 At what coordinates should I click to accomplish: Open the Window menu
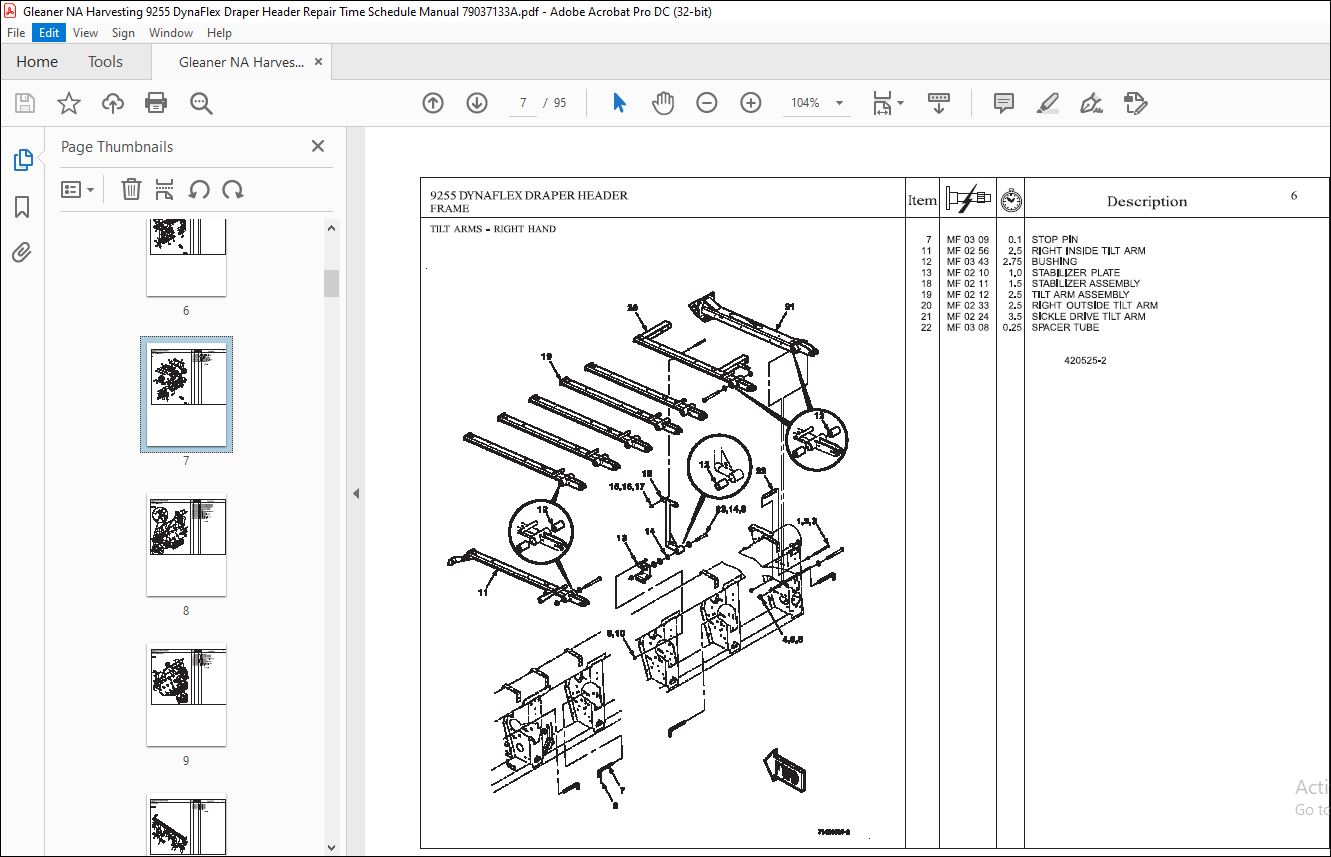pyautogui.click(x=171, y=33)
